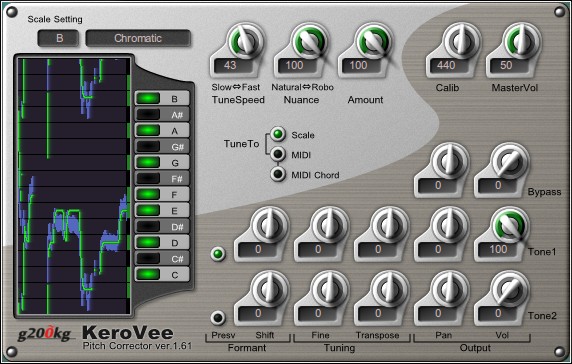Screen dimensions: 572x364
Task: Toggle the G note key
Action: 162,163
